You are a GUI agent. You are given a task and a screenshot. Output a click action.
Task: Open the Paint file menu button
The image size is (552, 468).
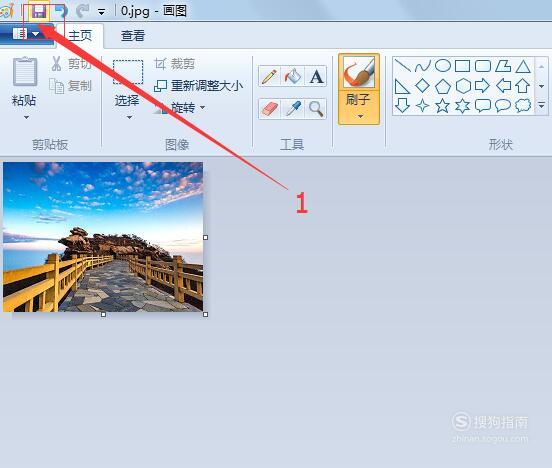point(26,34)
